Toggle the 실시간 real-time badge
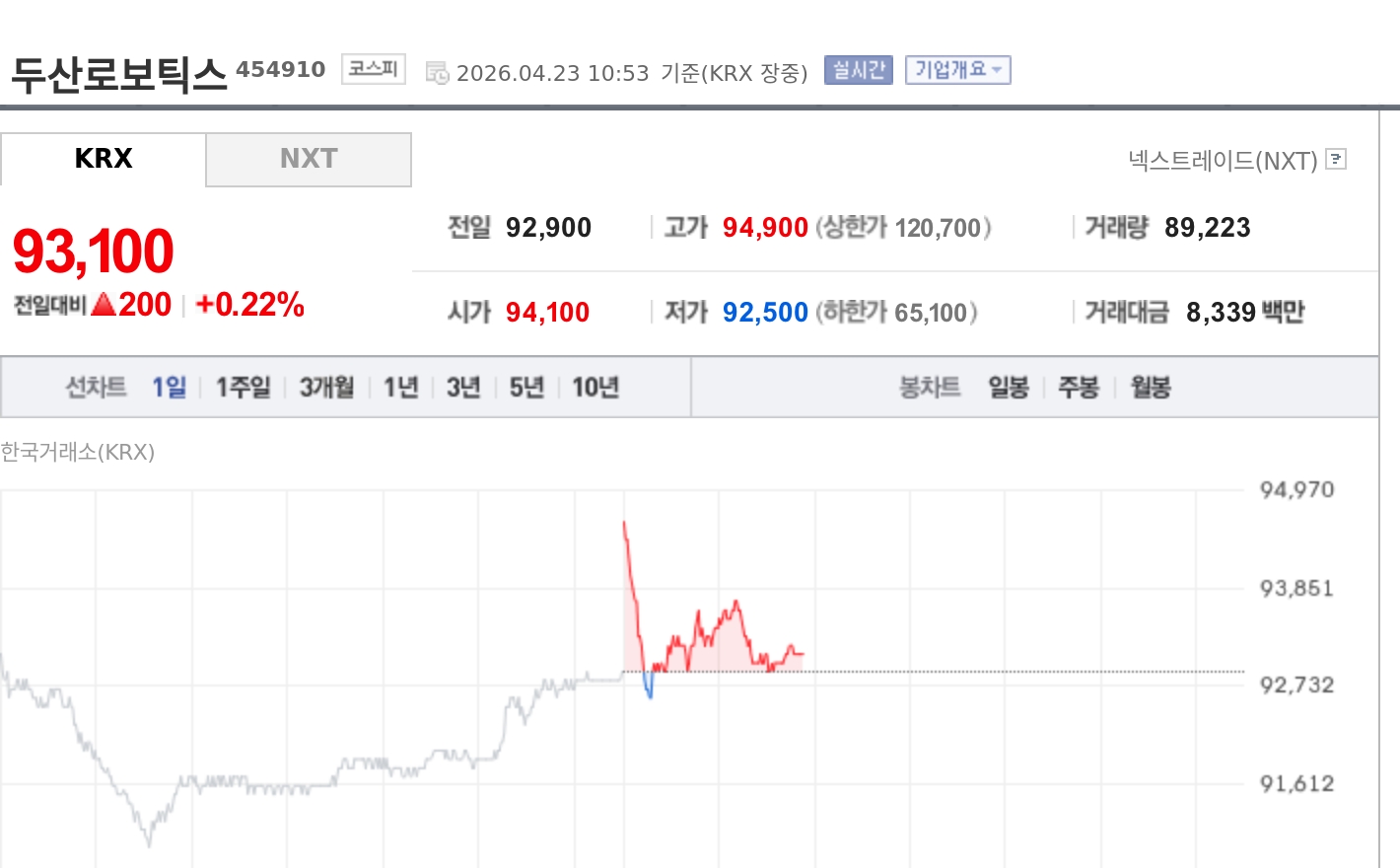Image resolution: width=1400 pixels, height=868 pixels. pyautogui.click(x=858, y=70)
